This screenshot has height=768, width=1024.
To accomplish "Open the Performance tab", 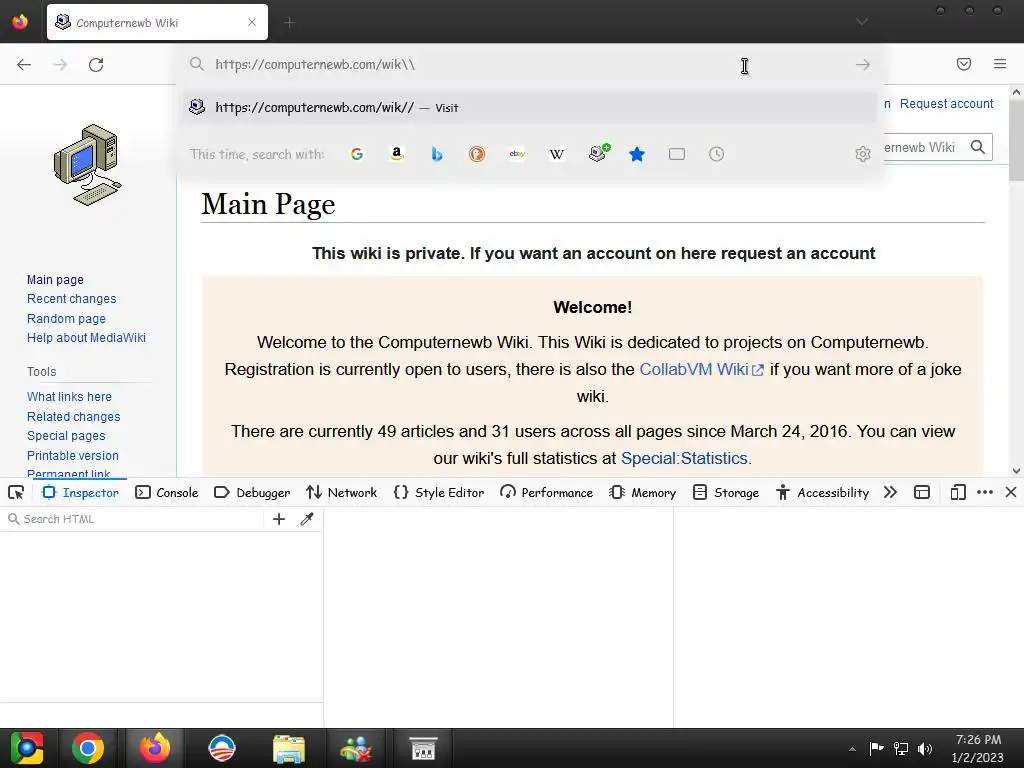I will pos(547,492).
